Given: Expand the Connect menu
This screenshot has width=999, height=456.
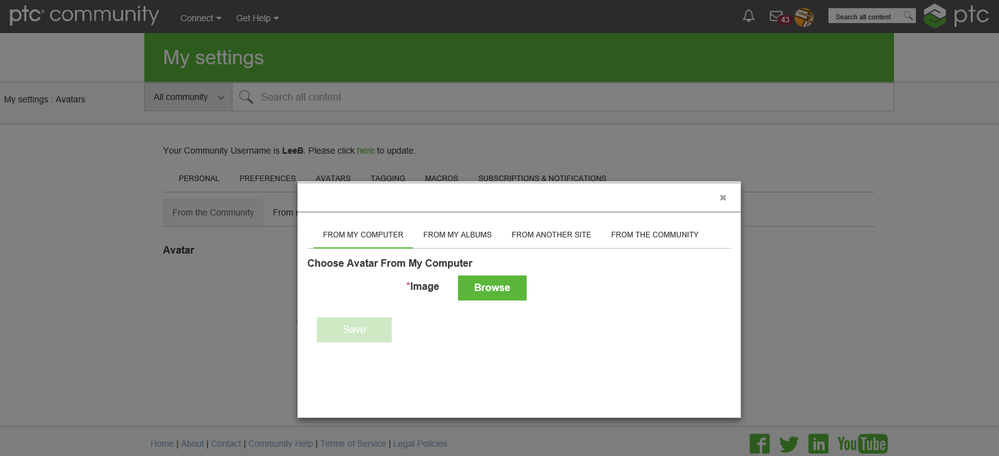Looking at the screenshot, I should (x=201, y=18).
